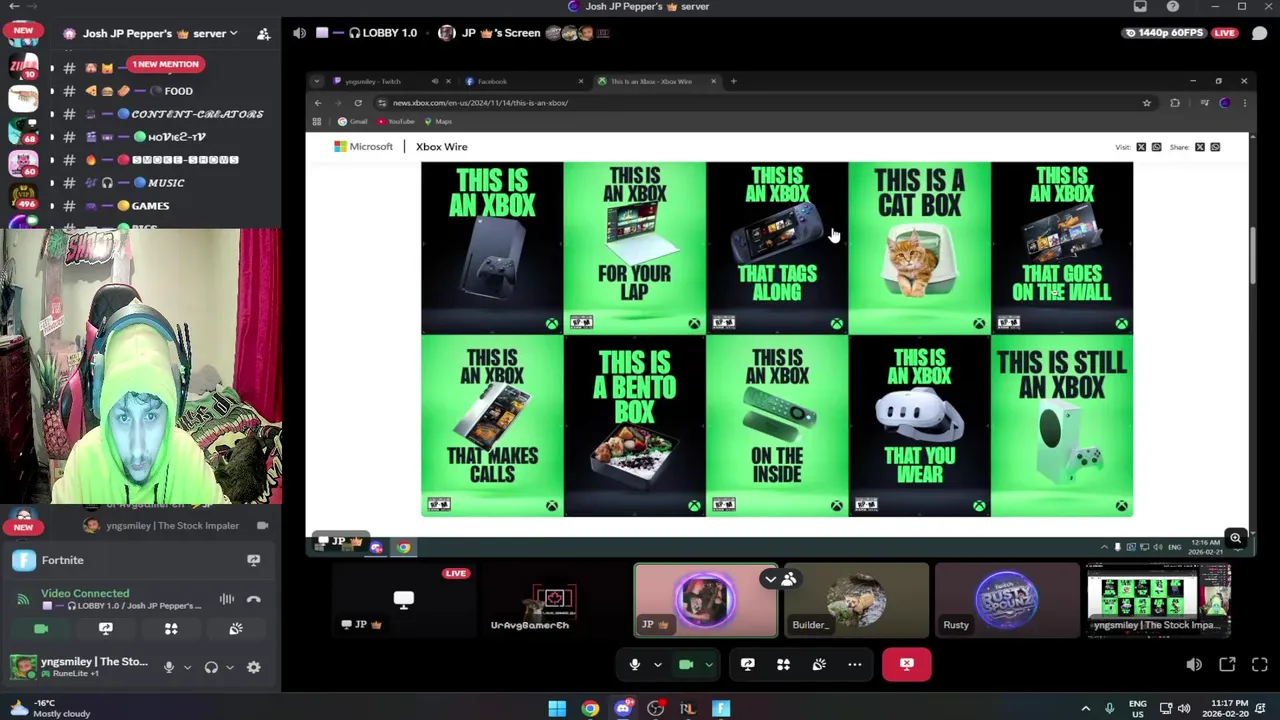Open the Josh JP Pepper's server dropdown
This screenshot has height=720, width=1280.
point(160,33)
